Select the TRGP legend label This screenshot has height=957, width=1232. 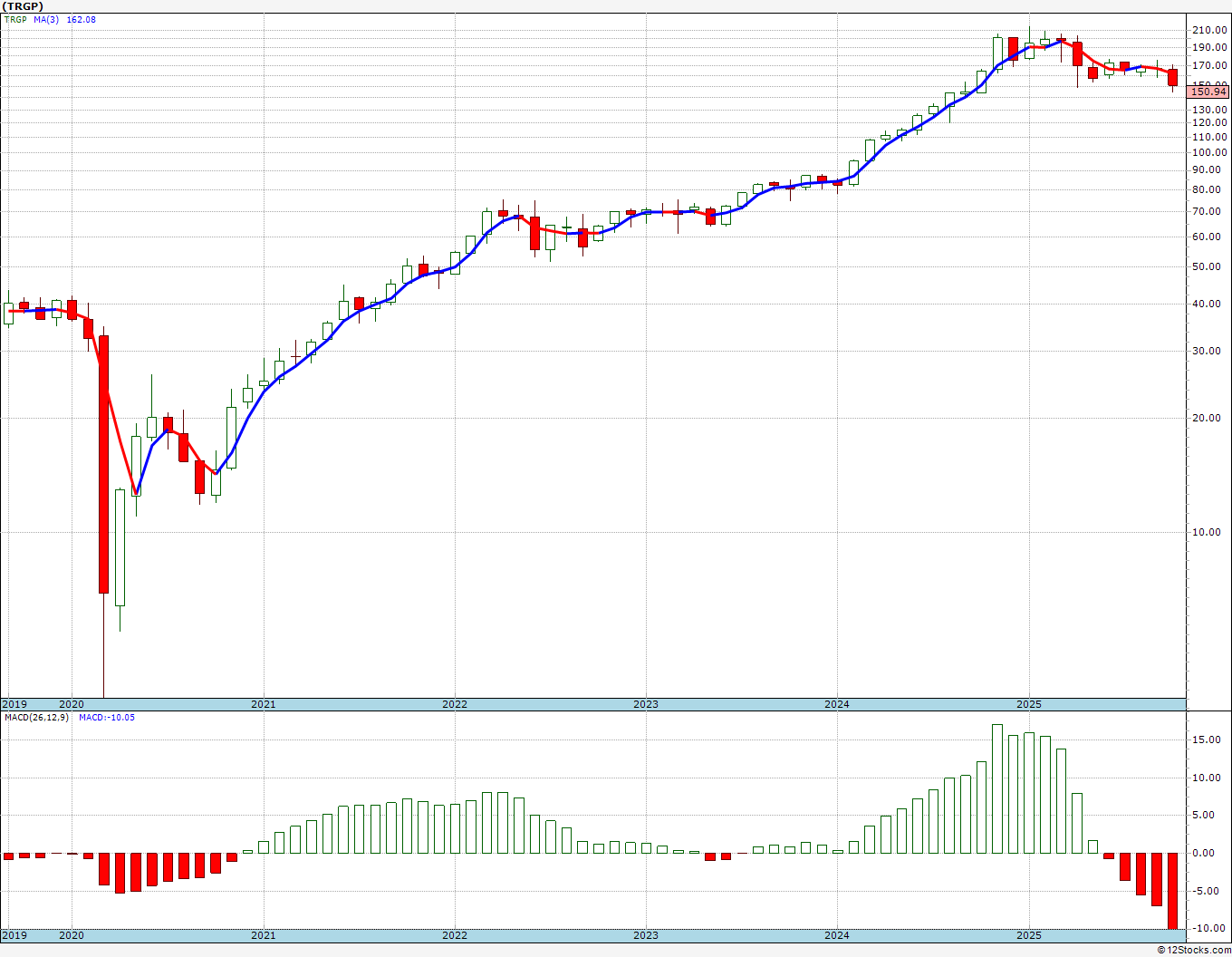point(15,19)
